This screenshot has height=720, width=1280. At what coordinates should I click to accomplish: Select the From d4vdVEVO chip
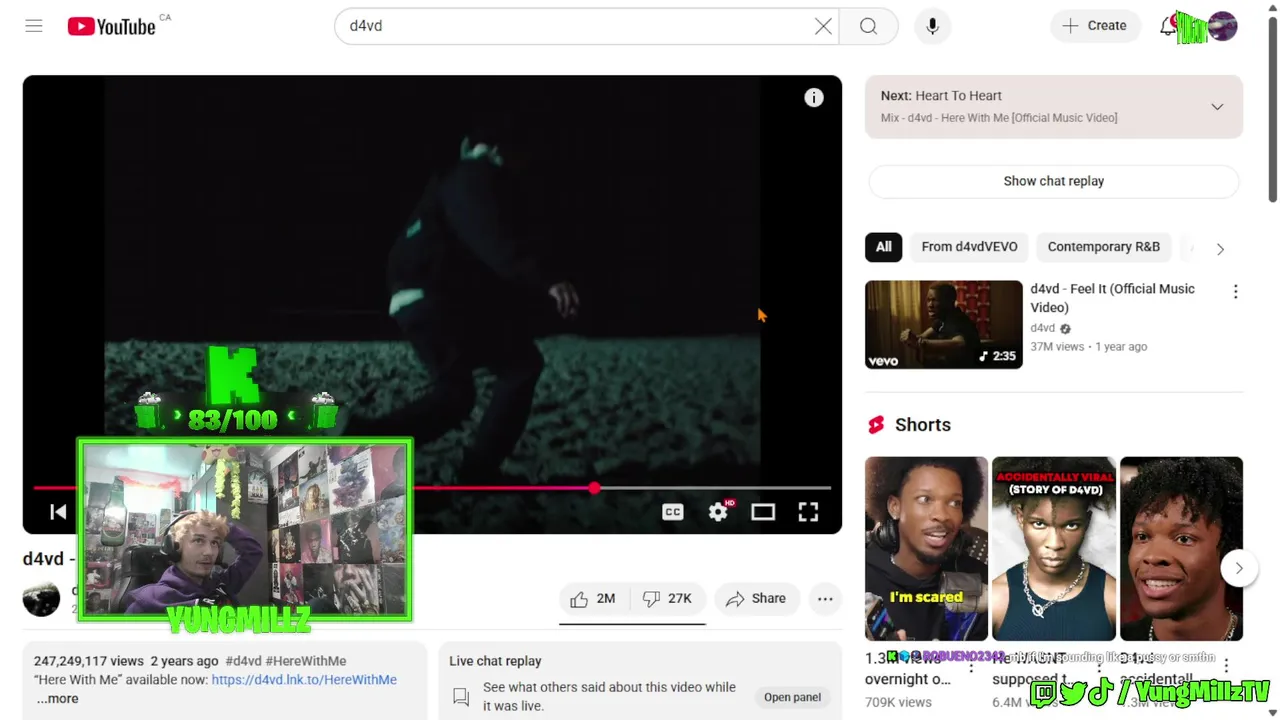pyautogui.click(x=969, y=247)
